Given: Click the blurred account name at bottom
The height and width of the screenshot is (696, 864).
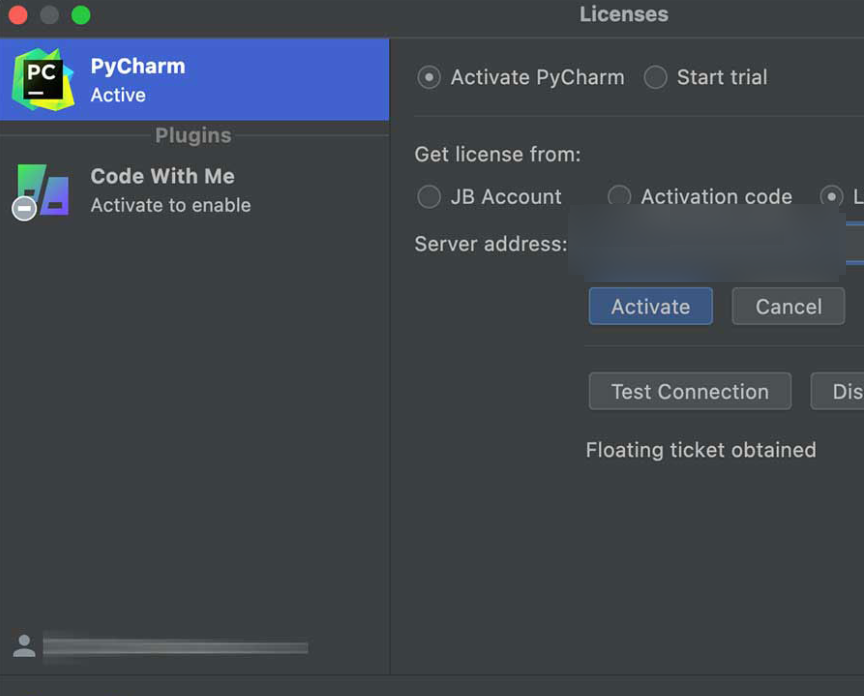Looking at the screenshot, I should coord(175,648).
